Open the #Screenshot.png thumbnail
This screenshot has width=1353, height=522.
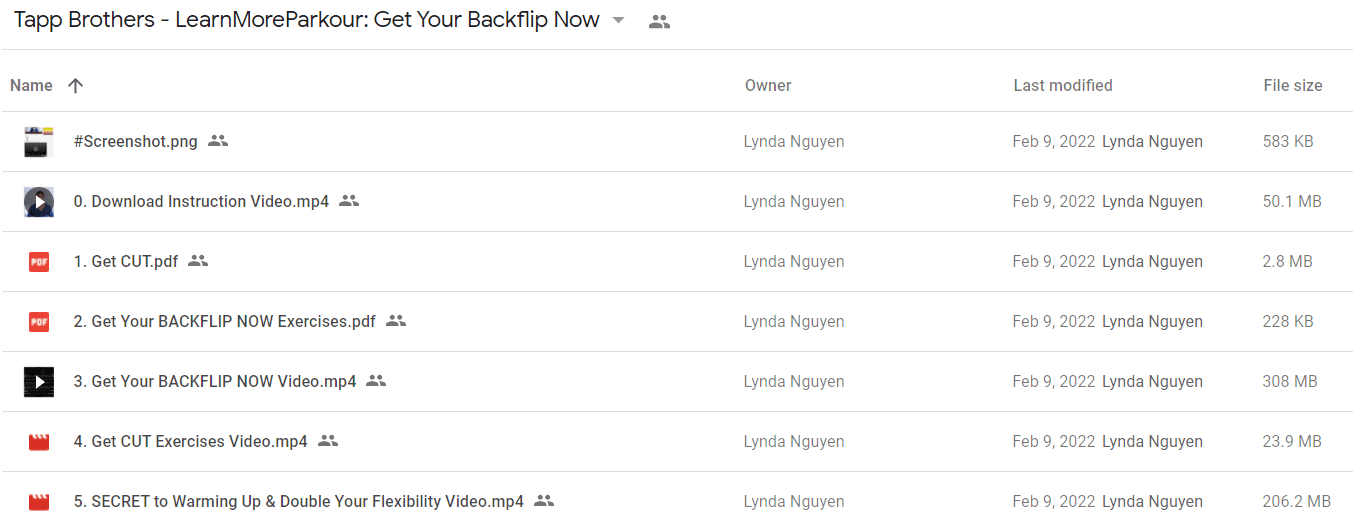coord(38,142)
